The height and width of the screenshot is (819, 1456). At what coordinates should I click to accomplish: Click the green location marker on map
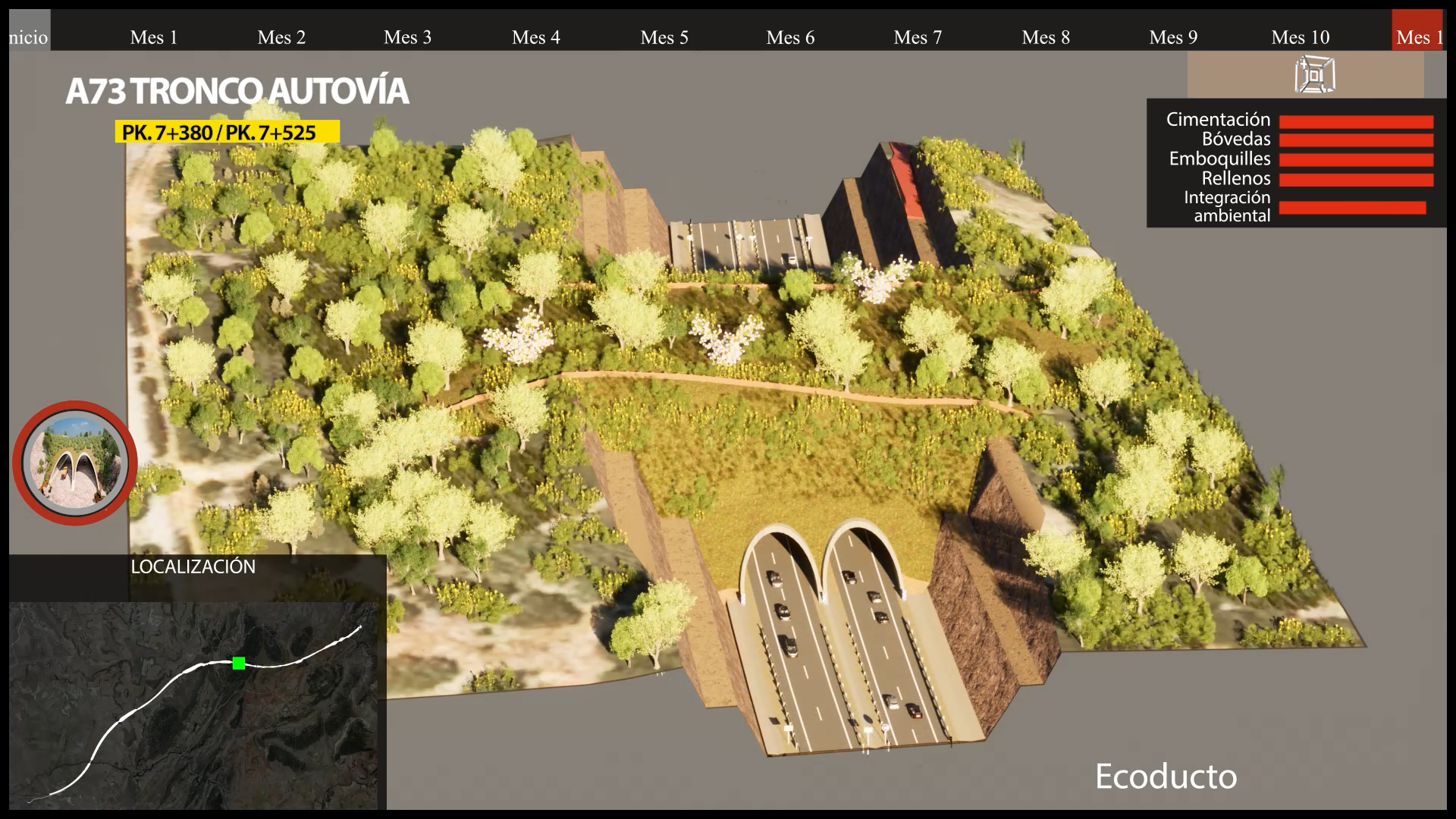pos(239,664)
